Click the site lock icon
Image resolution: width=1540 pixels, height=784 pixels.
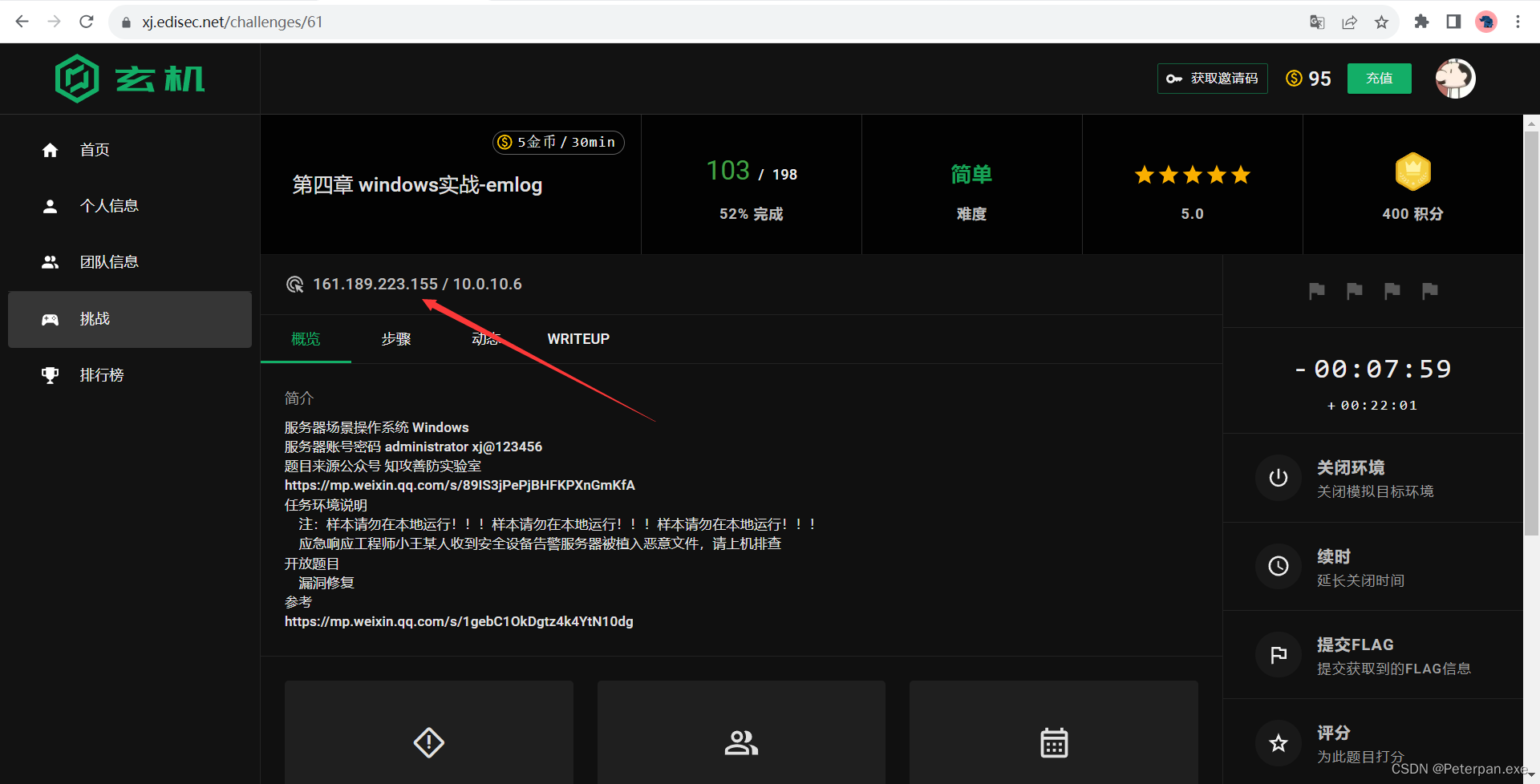click(x=126, y=22)
